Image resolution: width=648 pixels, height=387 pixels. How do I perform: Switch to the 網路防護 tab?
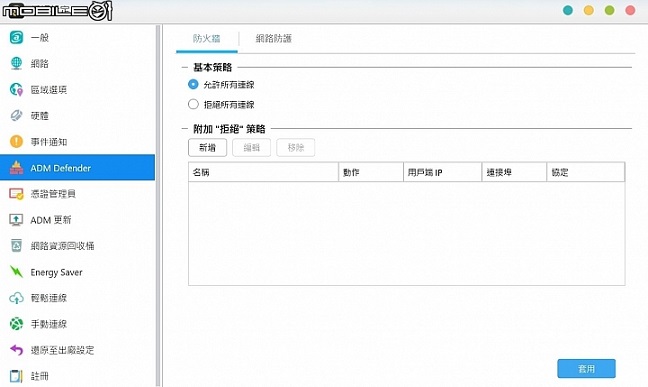click(x=274, y=38)
